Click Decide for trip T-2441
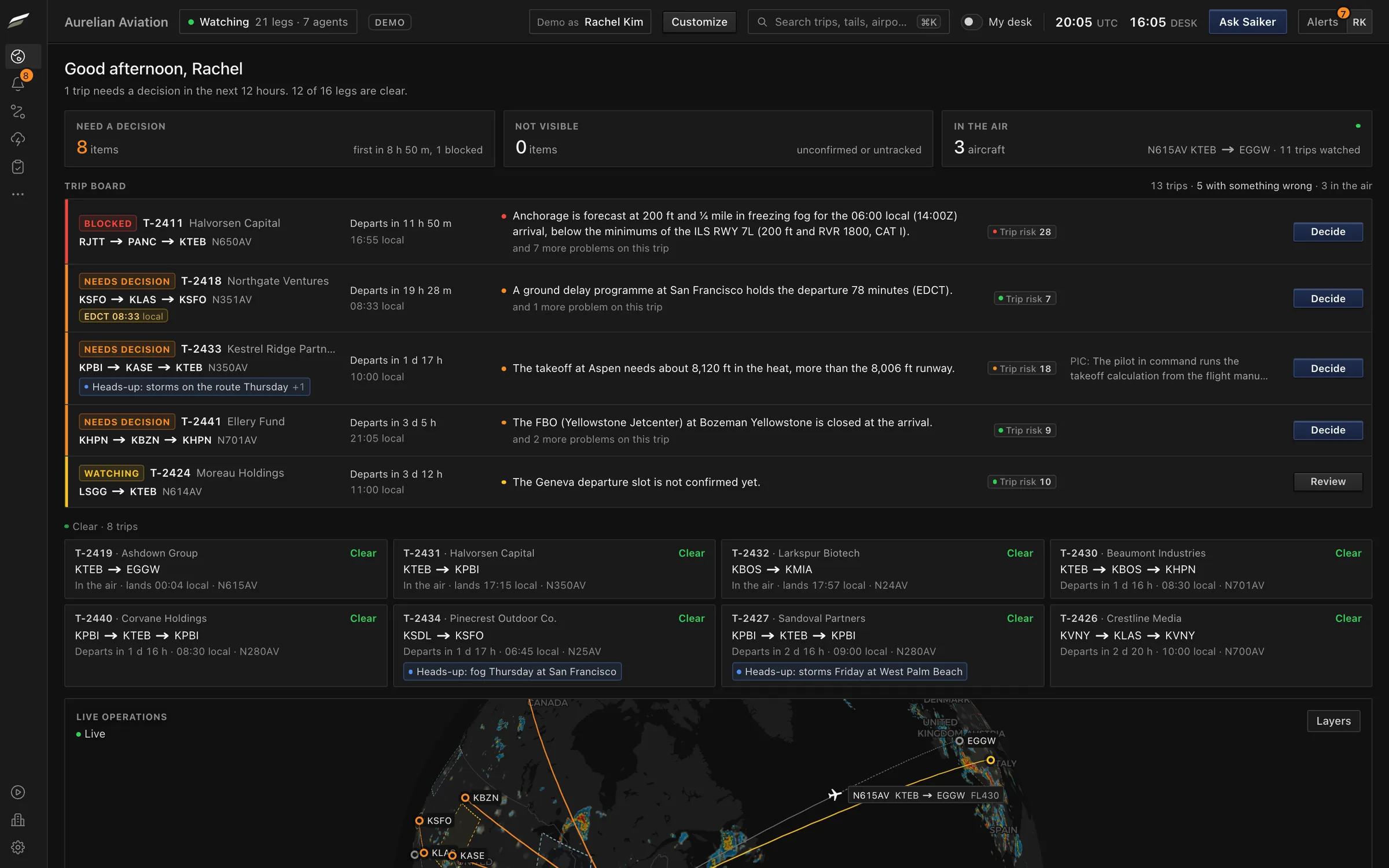Viewport: 1389px width, 868px height. [1328, 430]
